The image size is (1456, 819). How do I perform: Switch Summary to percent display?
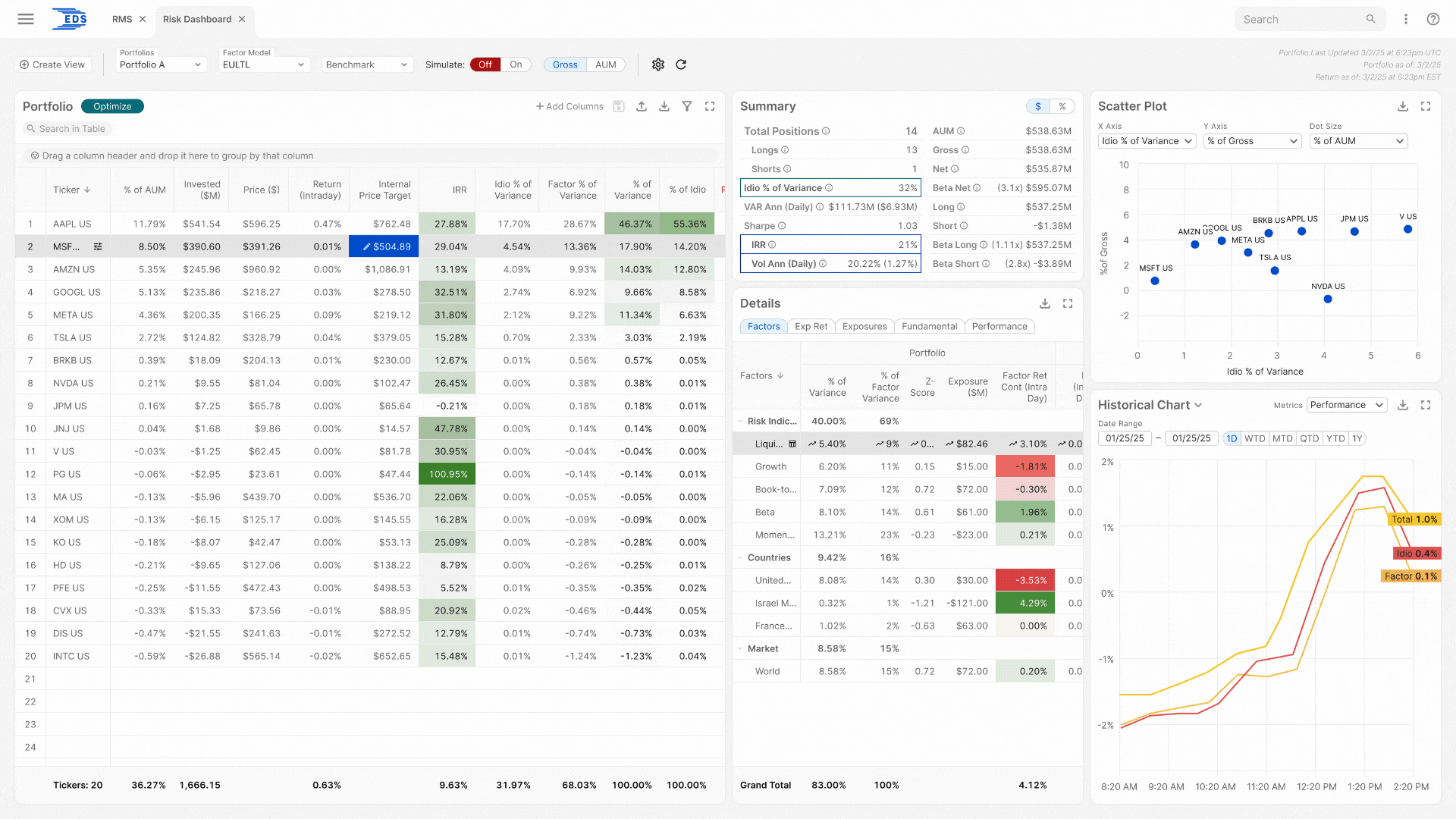(x=1062, y=106)
